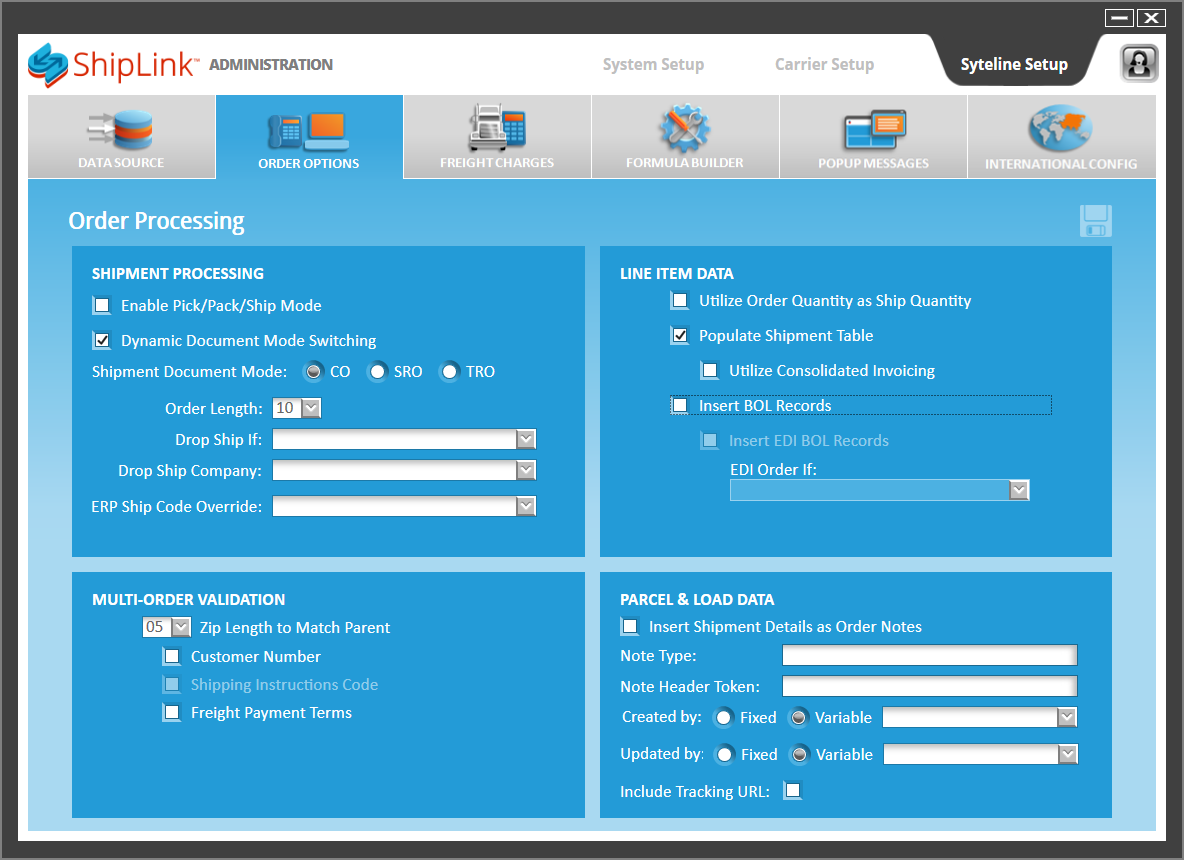Image resolution: width=1184 pixels, height=860 pixels.
Task: Click the user profile icon
Action: click(x=1139, y=63)
